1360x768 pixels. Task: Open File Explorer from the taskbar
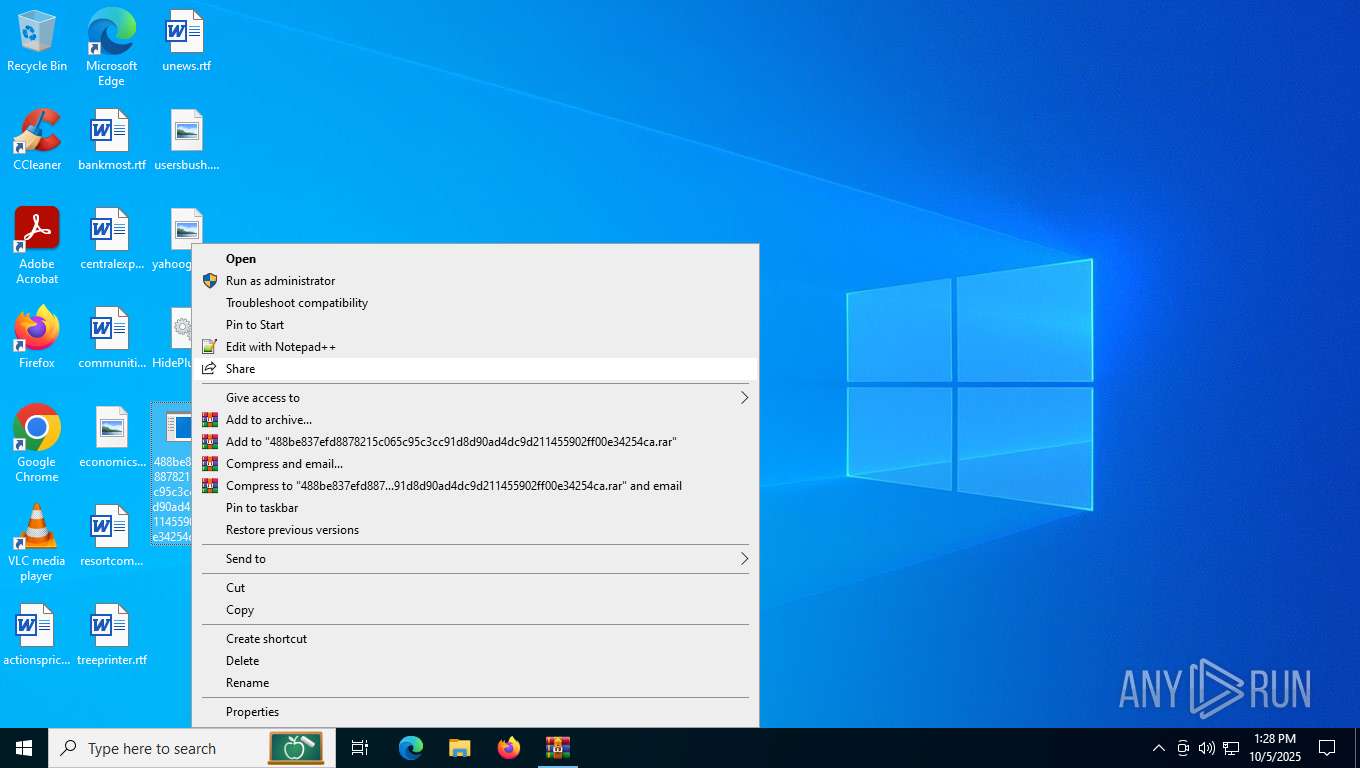pos(460,748)
